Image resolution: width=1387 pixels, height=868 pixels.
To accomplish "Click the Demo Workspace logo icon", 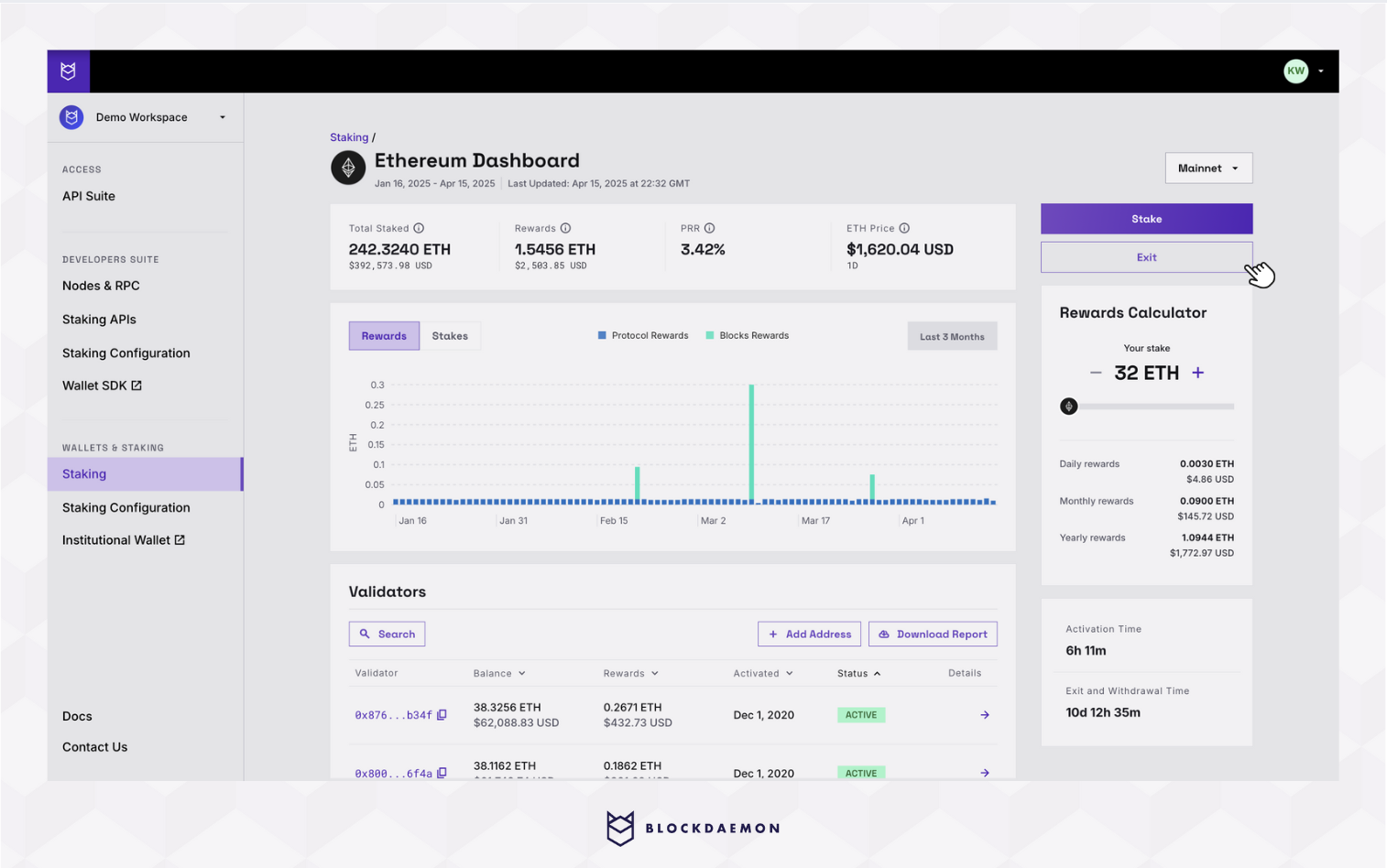I will pos(71,117).
